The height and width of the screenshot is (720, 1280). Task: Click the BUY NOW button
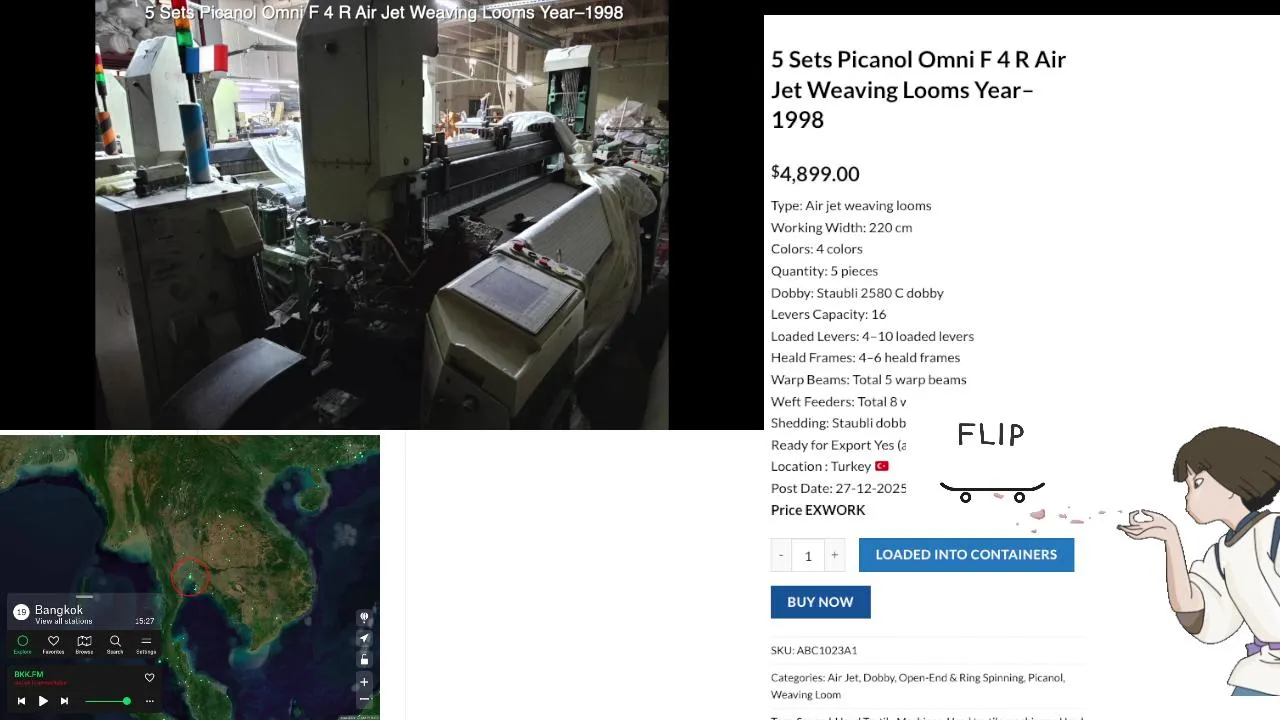coord(820,602)
